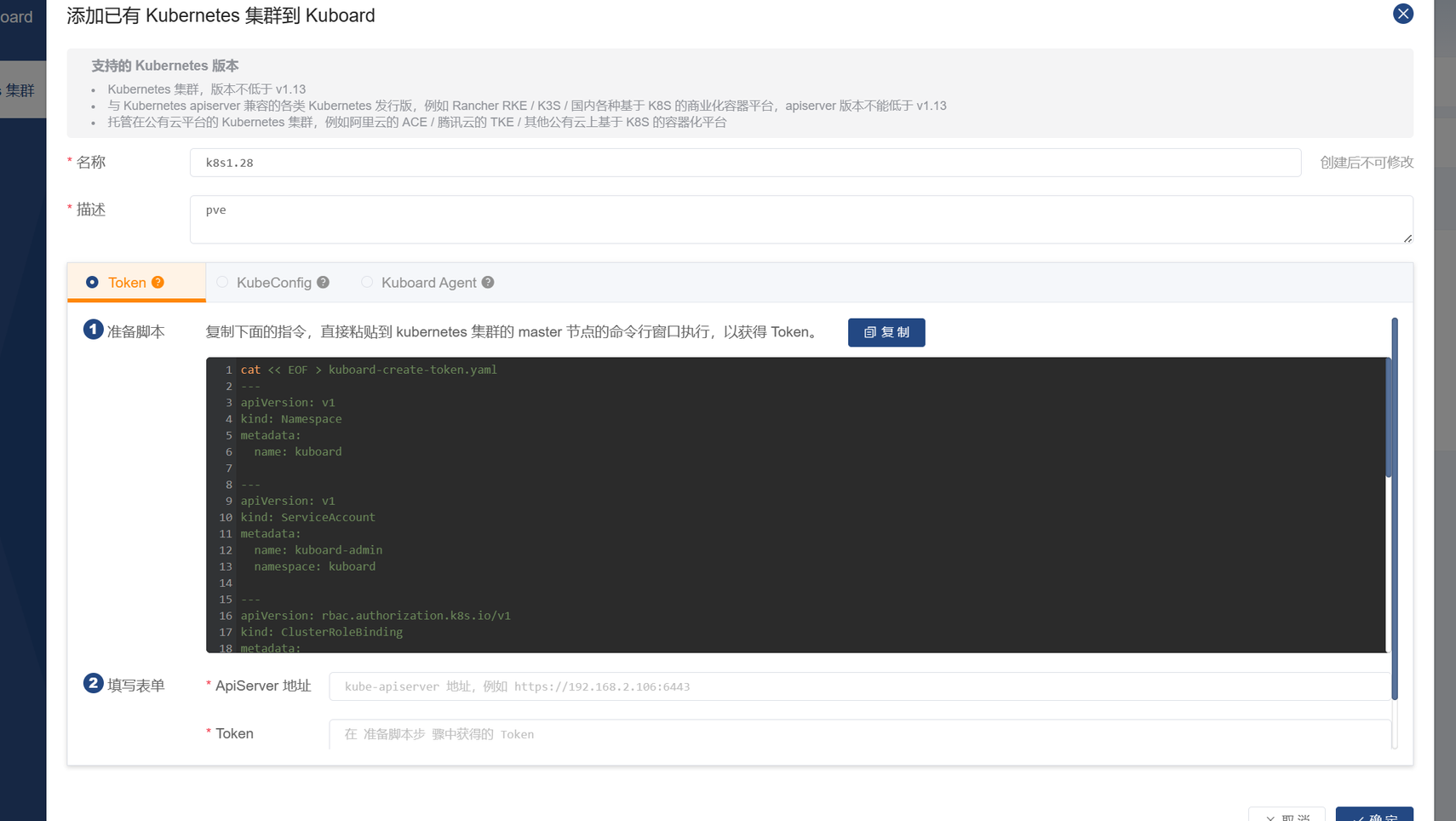Select the Token radio option

pos(92,283)
